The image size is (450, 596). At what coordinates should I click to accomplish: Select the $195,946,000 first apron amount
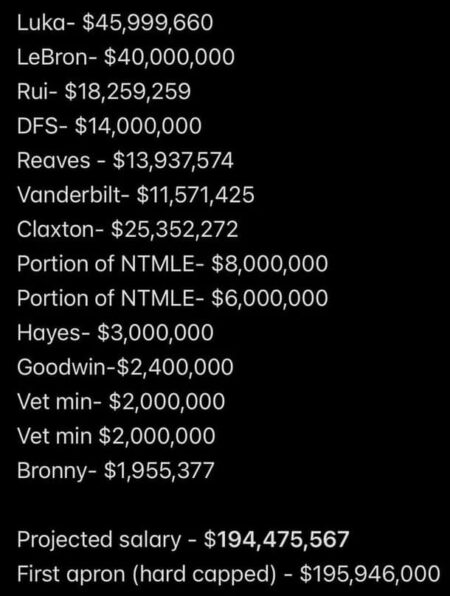[370, 574]
